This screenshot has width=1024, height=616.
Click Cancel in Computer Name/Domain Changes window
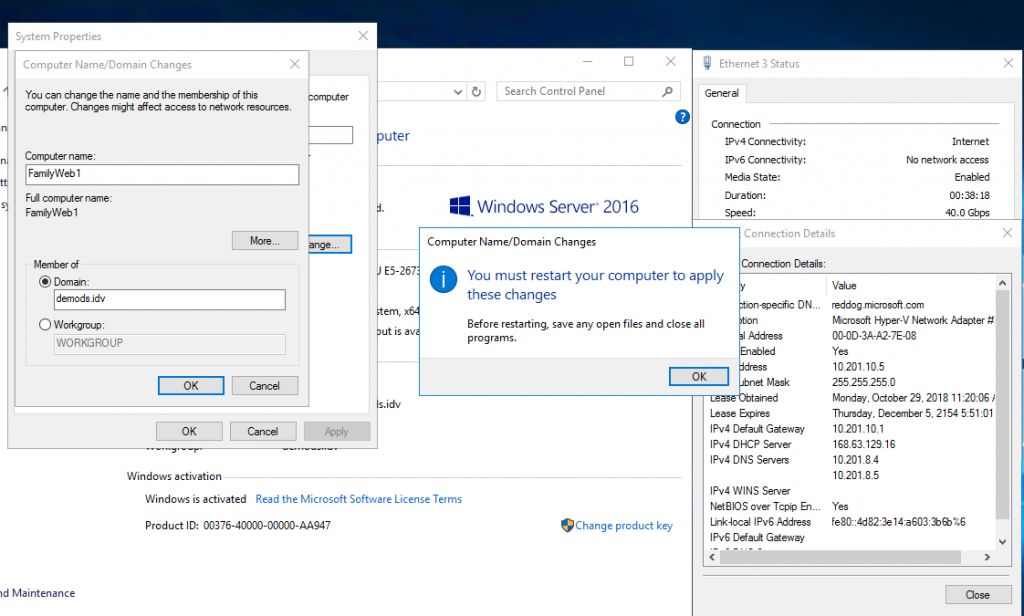click(264, 386)
